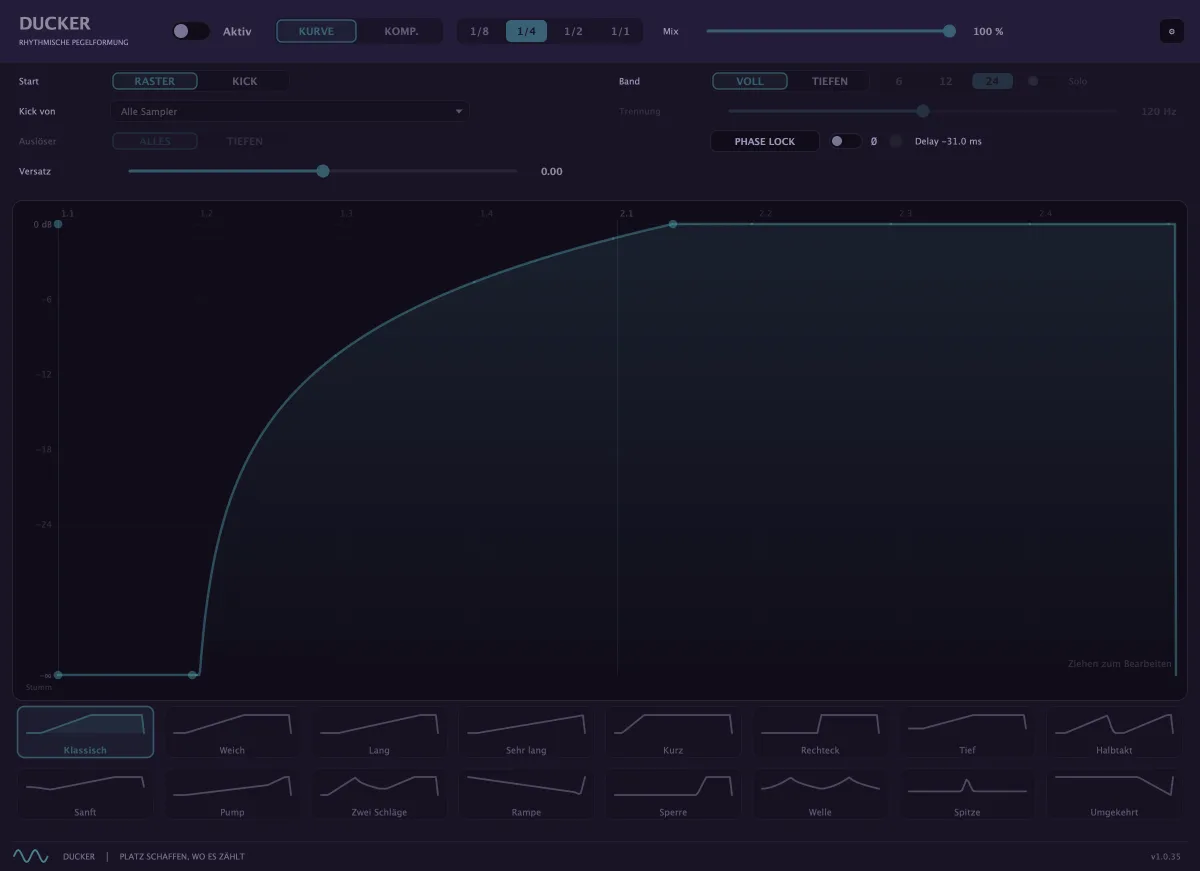Viewport: 1200px width, 871px height.
Task: Set Start mode to KICK
Action: coord(245,81)
